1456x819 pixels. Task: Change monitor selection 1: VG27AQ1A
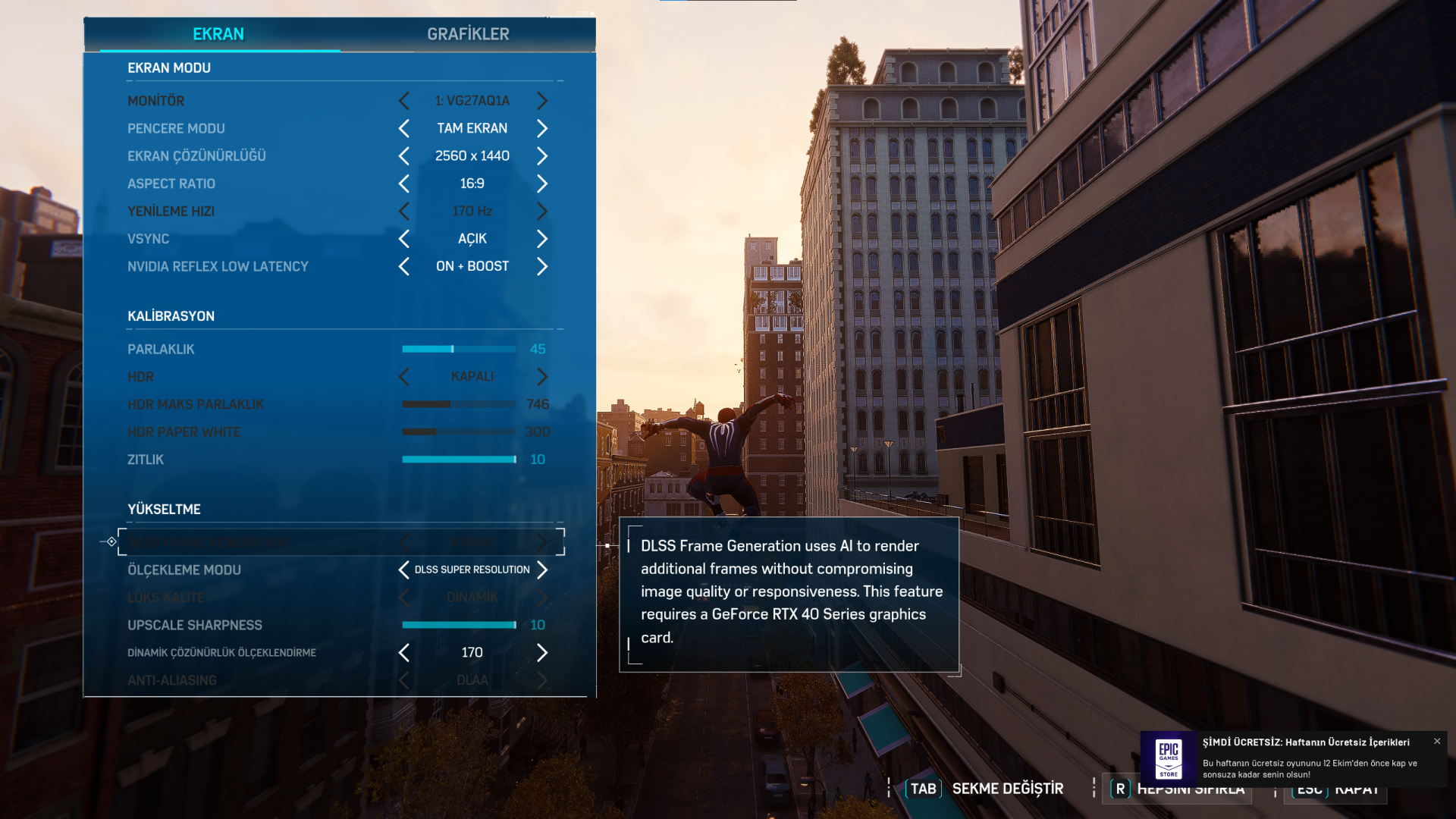472,101
